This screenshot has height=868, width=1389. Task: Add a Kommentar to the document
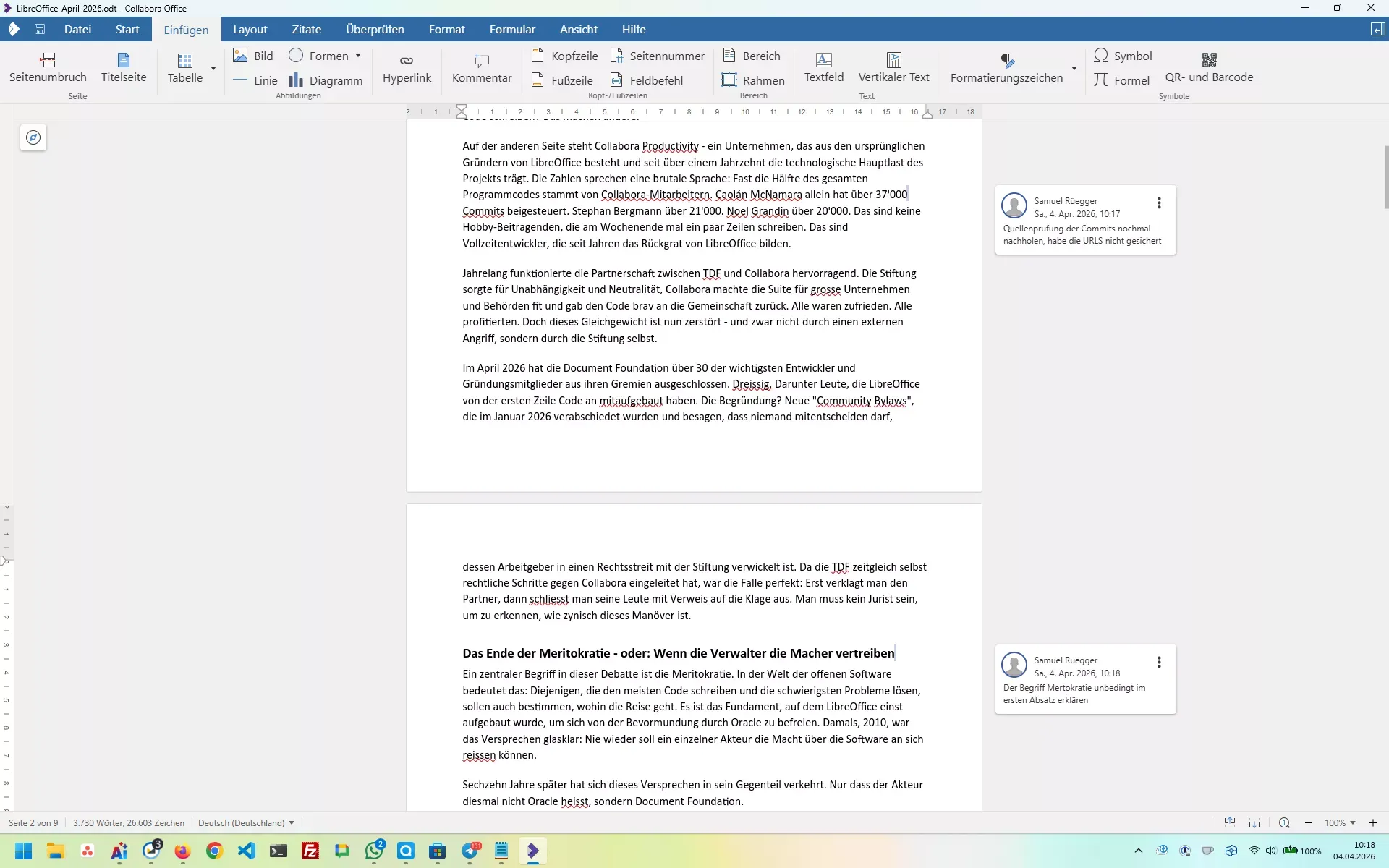pos(482,67)
